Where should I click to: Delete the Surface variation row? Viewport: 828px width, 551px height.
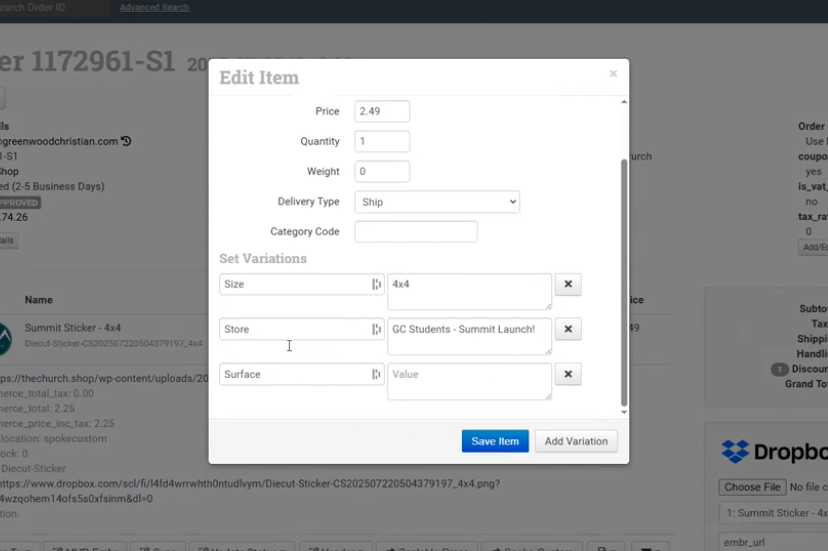pyautogui.click(x=567, y=374)
